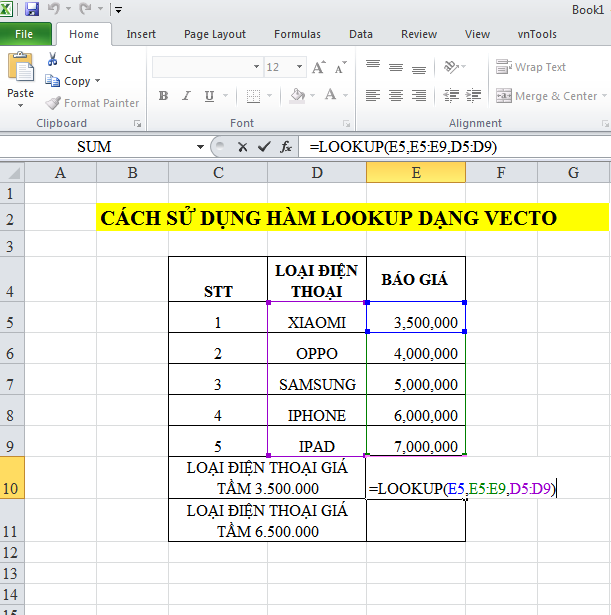The image size is (611, 615).
Task: Expand the Borders dropdown arrow
Action: point(269,96)
